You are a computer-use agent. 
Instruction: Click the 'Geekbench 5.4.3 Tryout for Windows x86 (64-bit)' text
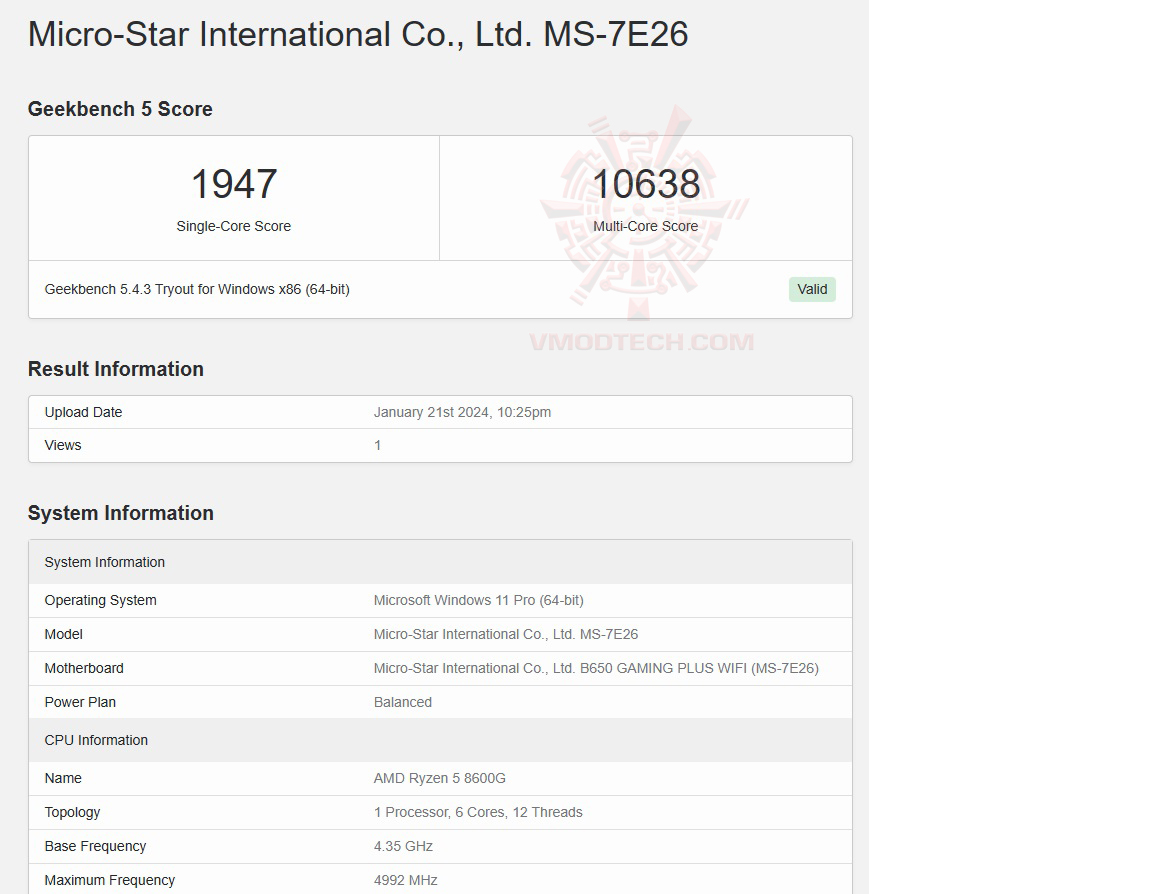tap(197, 289)
